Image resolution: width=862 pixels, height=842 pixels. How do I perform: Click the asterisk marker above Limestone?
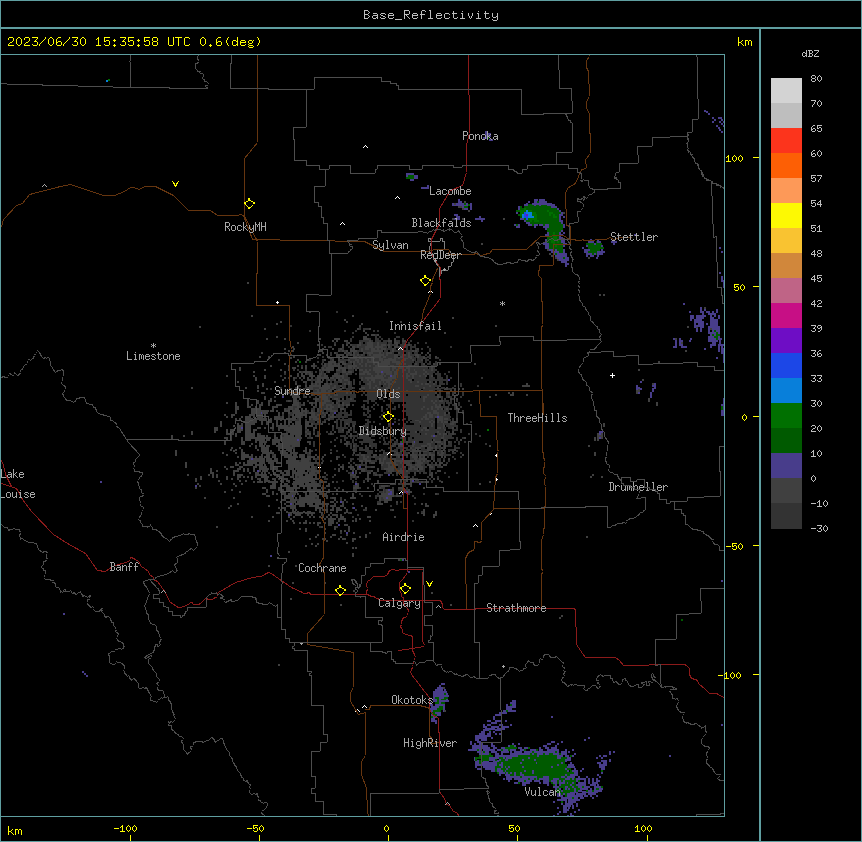(x=153, y=346)
